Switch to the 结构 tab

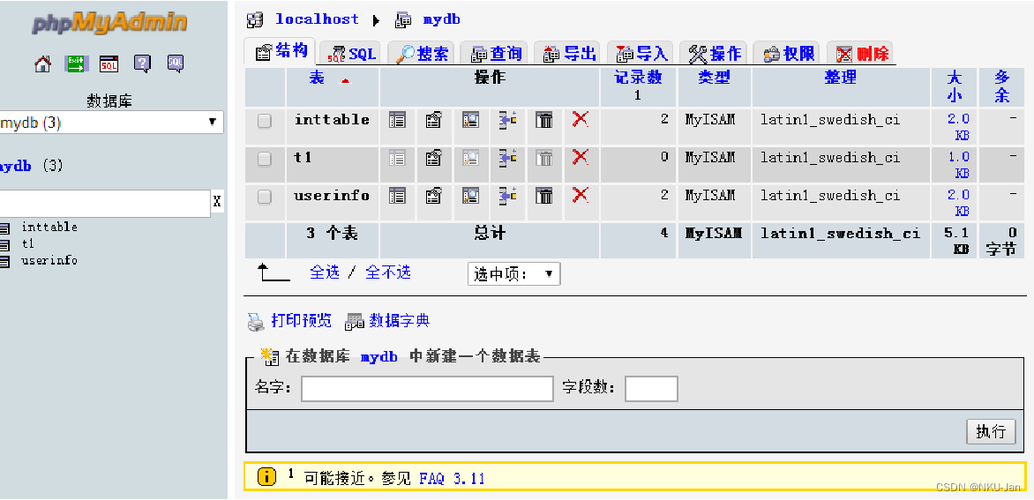(x=281, y=51)
